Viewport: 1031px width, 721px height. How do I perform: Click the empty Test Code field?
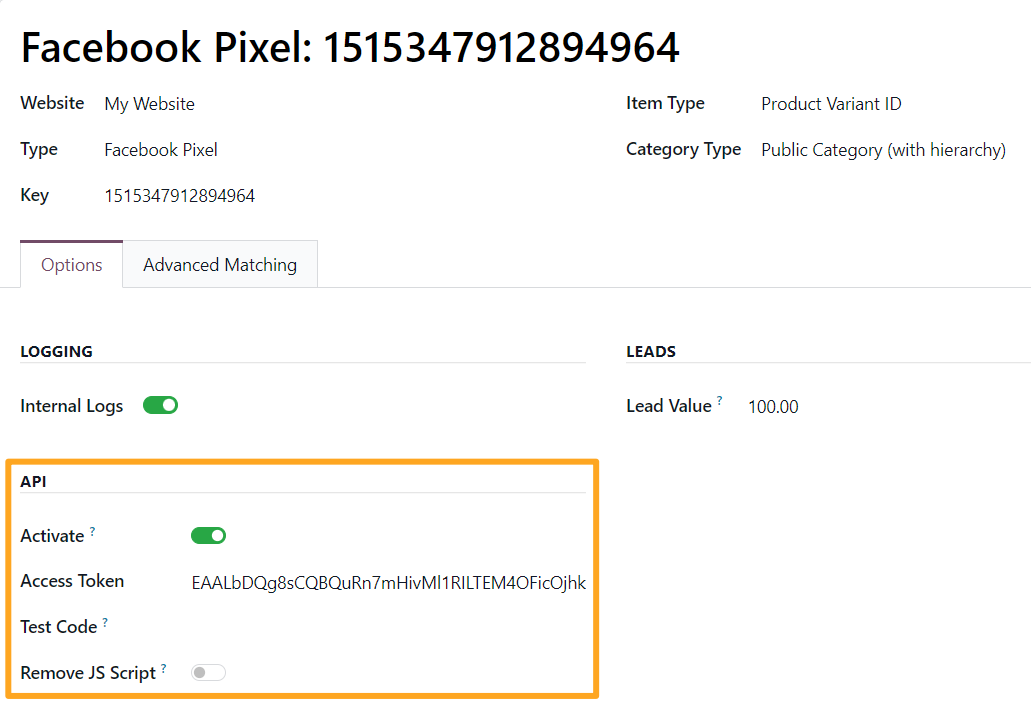pos(388,628)
